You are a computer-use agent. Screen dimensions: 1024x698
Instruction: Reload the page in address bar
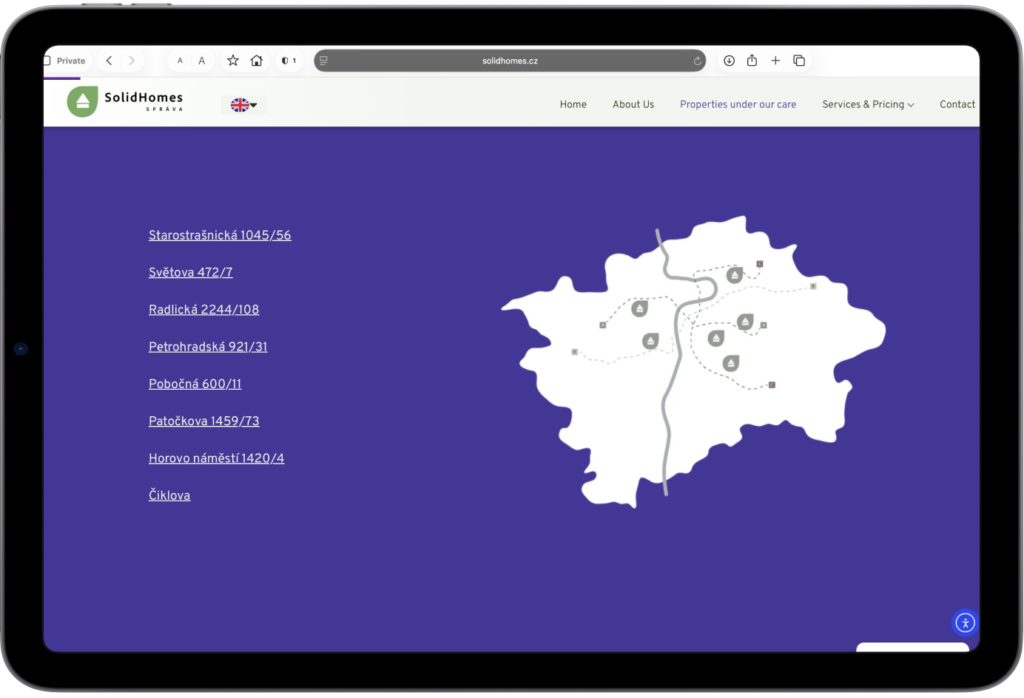pyautogui.click(x=697, y=61)
